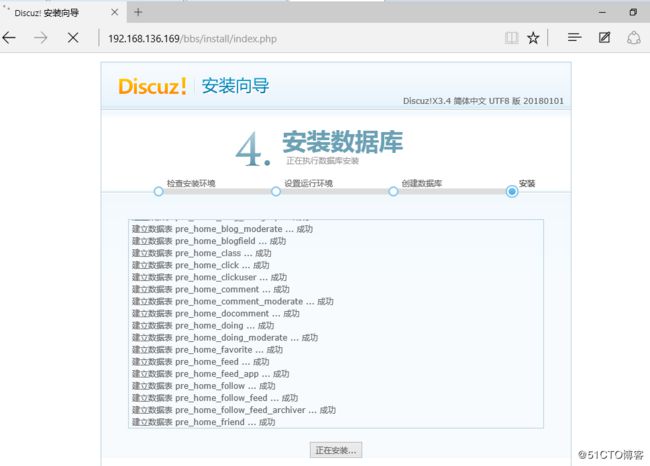650x466 pixels.
Task: Click the line pre_home_comment_moderate ... 成功
Action: pos(233,301)
